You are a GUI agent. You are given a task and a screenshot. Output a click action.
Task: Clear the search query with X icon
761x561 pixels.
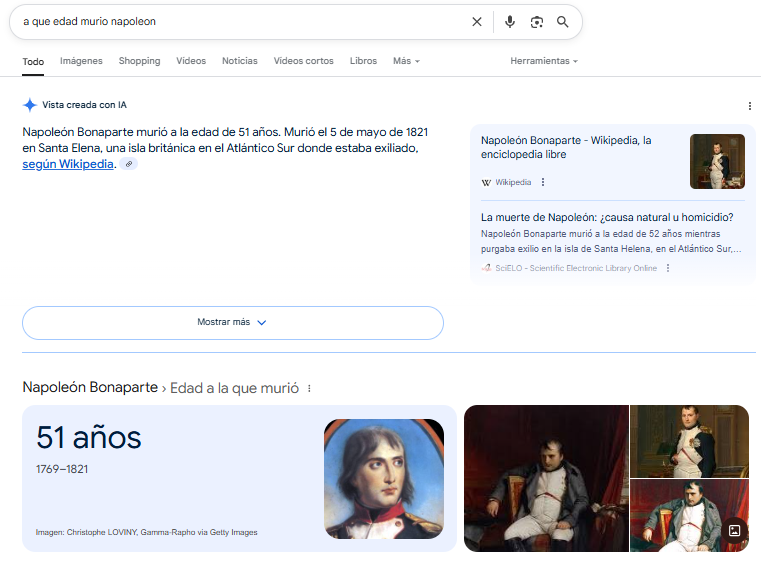pos(477,22)
